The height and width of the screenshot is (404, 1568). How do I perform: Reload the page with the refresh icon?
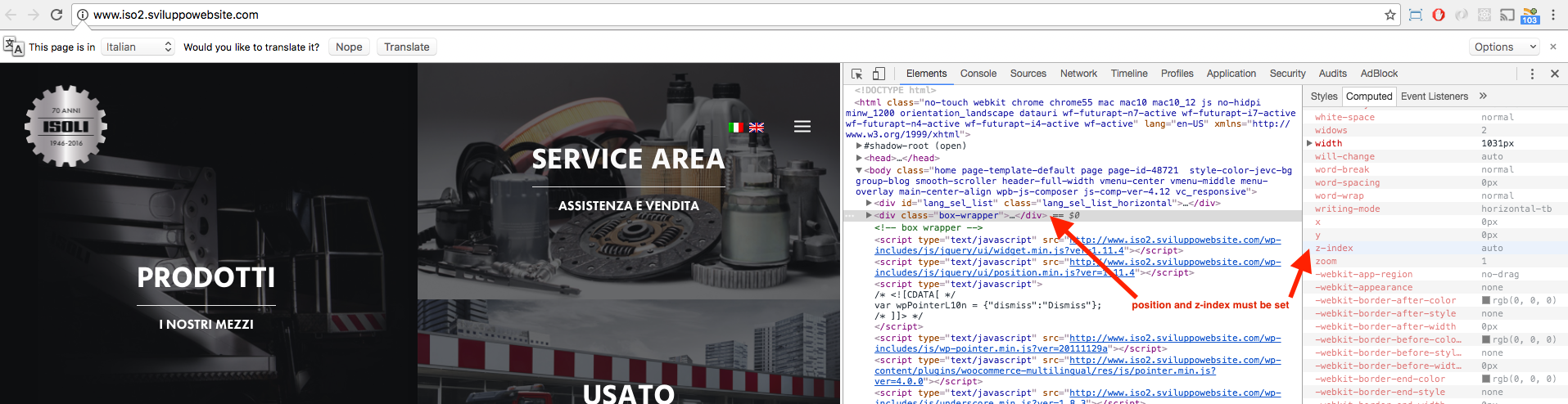56,15
